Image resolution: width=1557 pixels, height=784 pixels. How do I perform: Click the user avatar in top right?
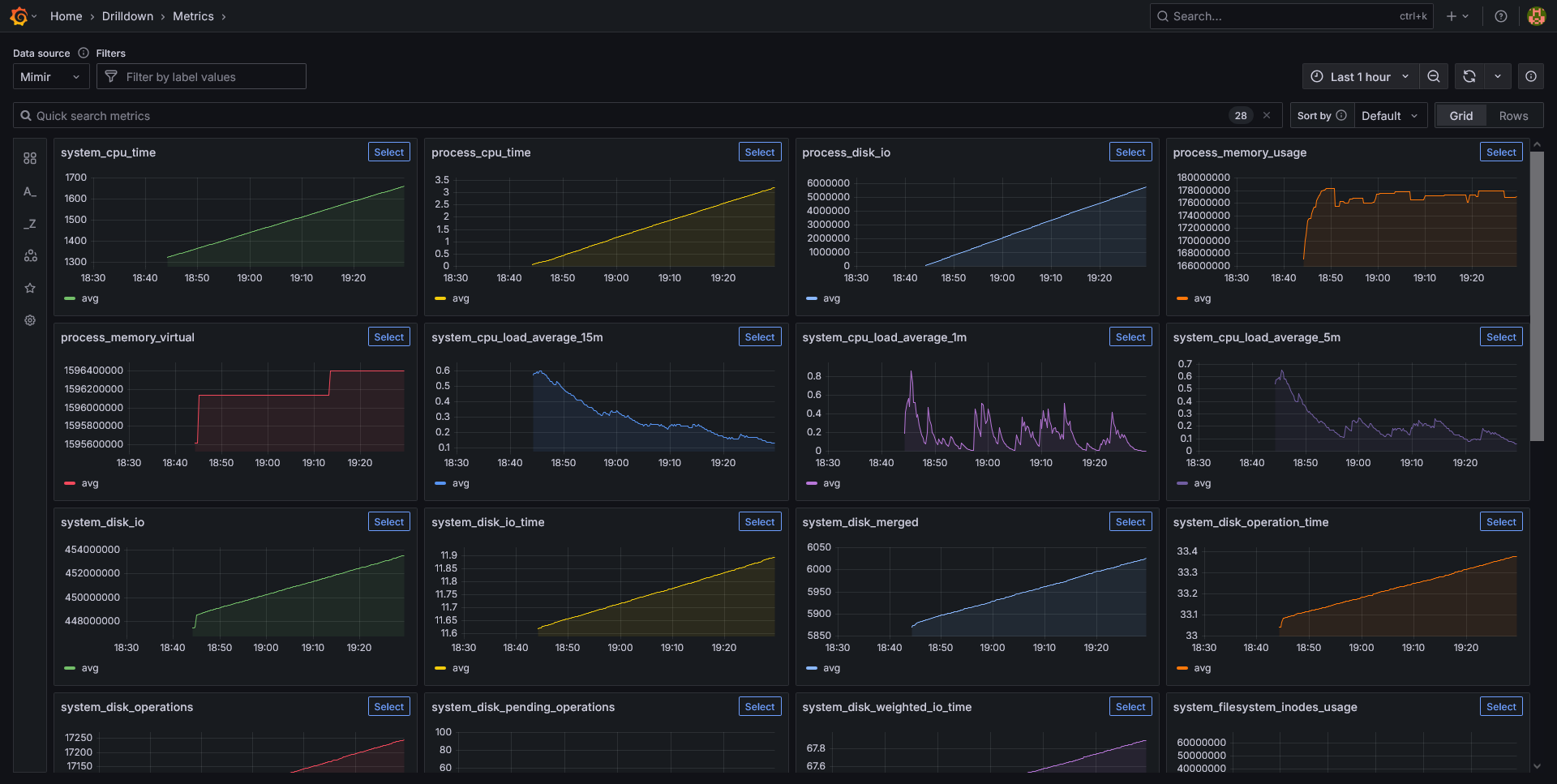1536,16
